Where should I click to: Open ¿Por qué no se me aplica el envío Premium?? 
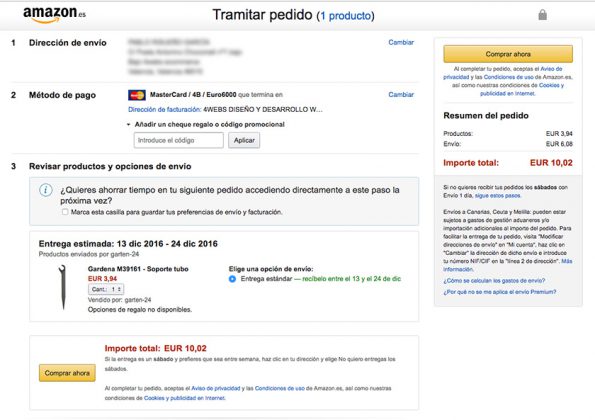pyautogui.click(x=499, y=292)
